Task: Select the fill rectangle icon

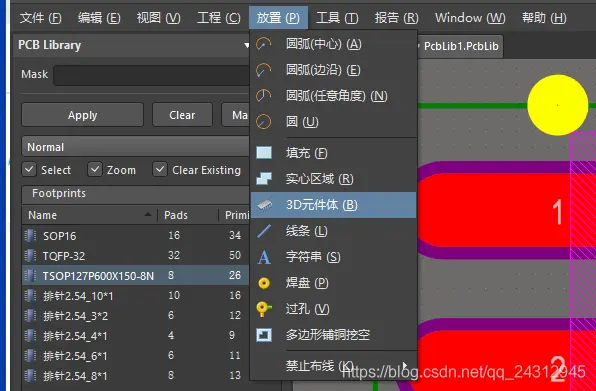Action: coord(264,153)
